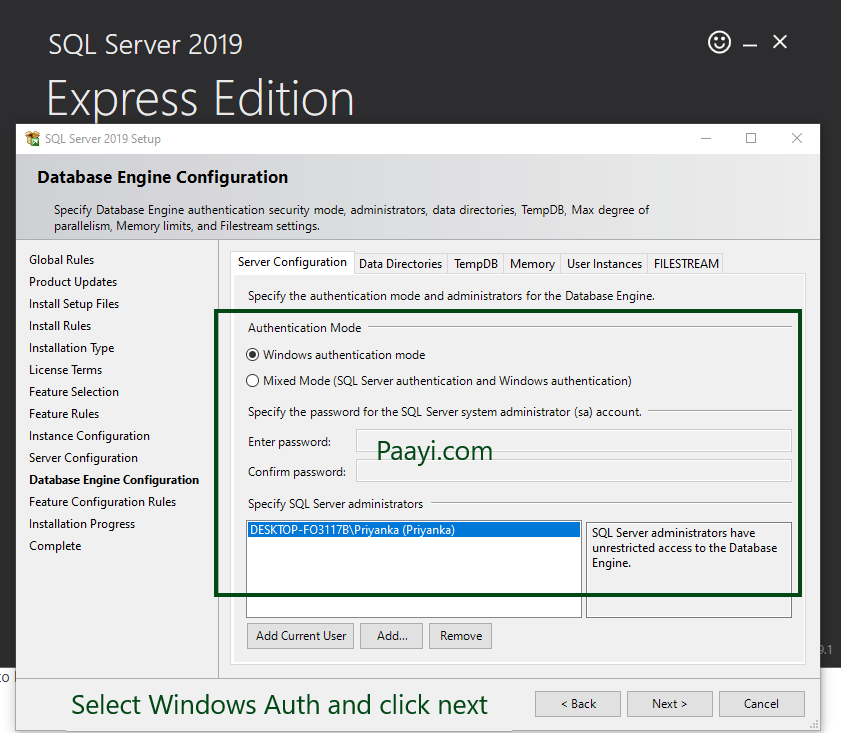Choose Mixed Mode authentication option
The height and width of the screenshot is (733, 841).
[x=253, y=381]
